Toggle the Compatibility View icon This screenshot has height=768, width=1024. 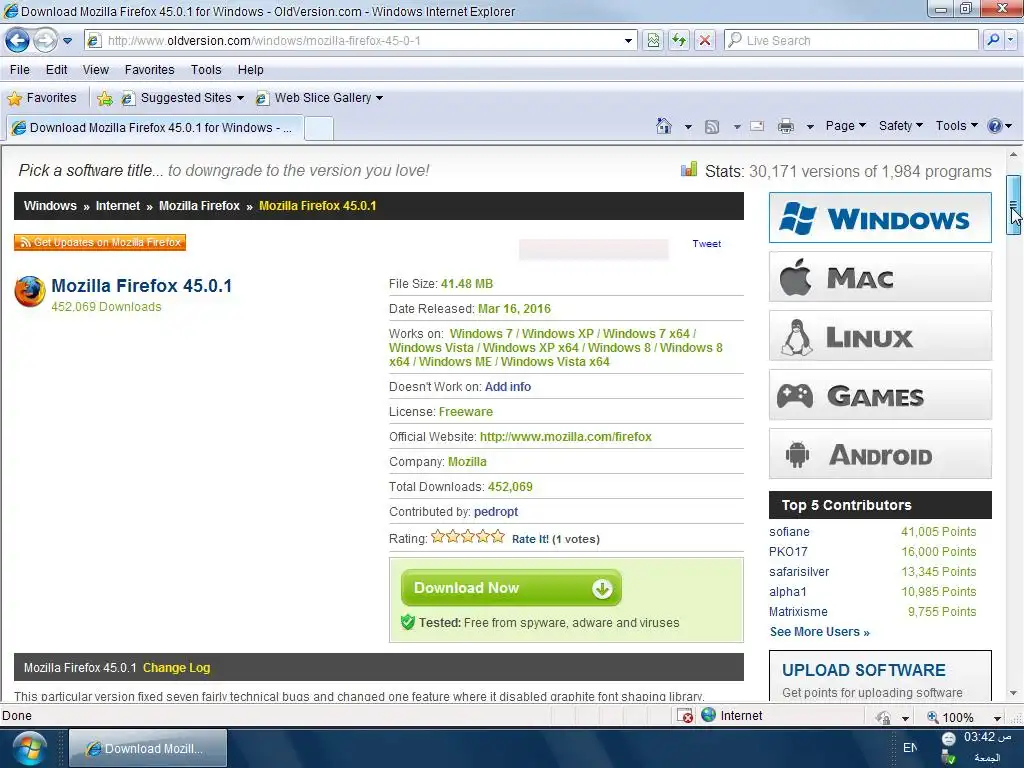coord(653,40)
